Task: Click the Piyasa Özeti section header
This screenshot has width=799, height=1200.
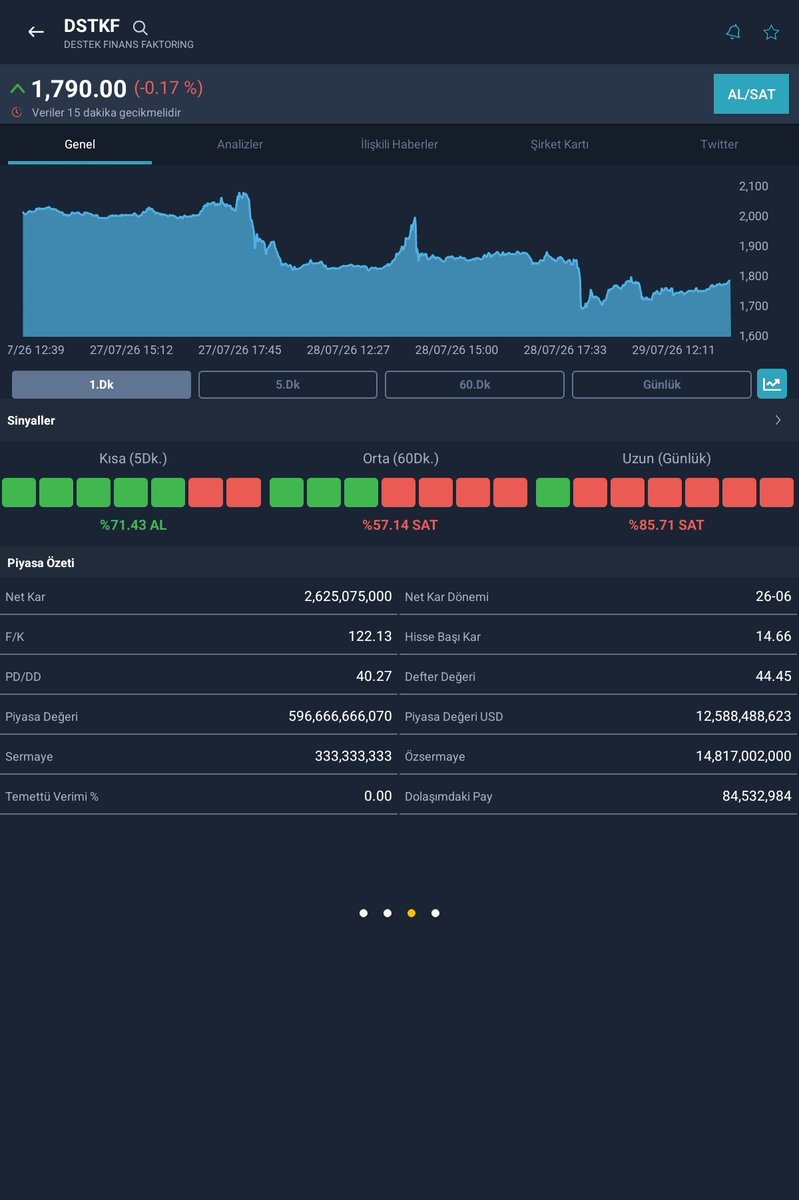Action: tap(41, 563)
